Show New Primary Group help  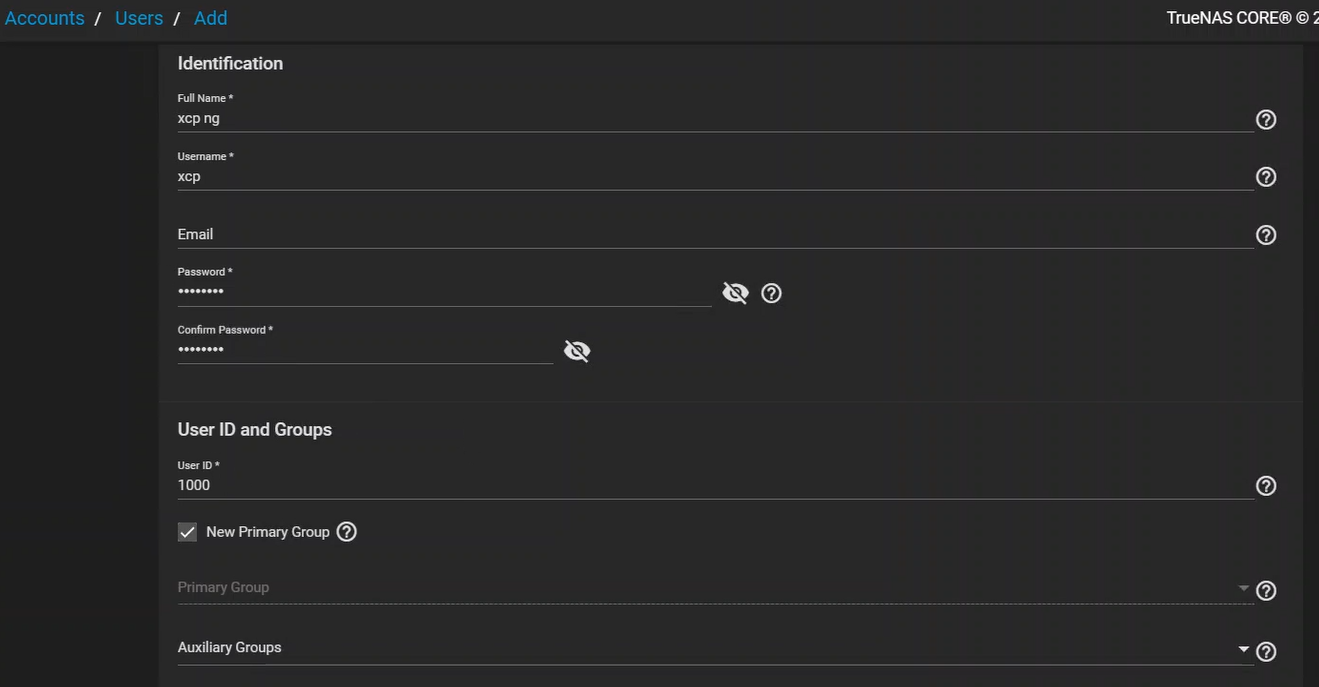tap(347, 532)
